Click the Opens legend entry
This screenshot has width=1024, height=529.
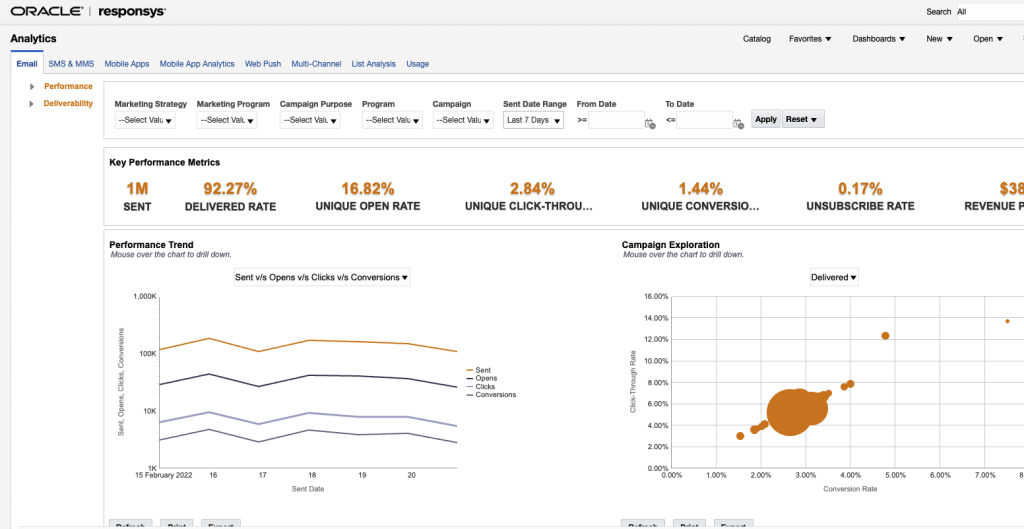click(481, 378)
